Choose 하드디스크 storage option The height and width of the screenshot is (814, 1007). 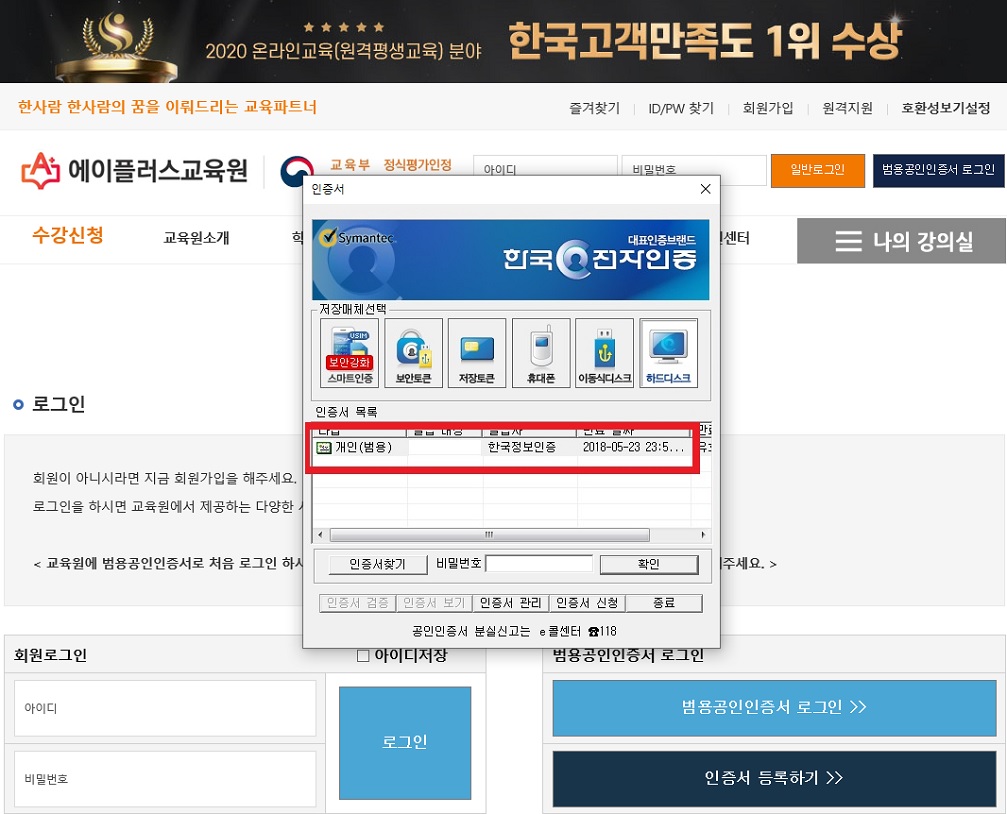pyautogui.click(x=668, y=352)
